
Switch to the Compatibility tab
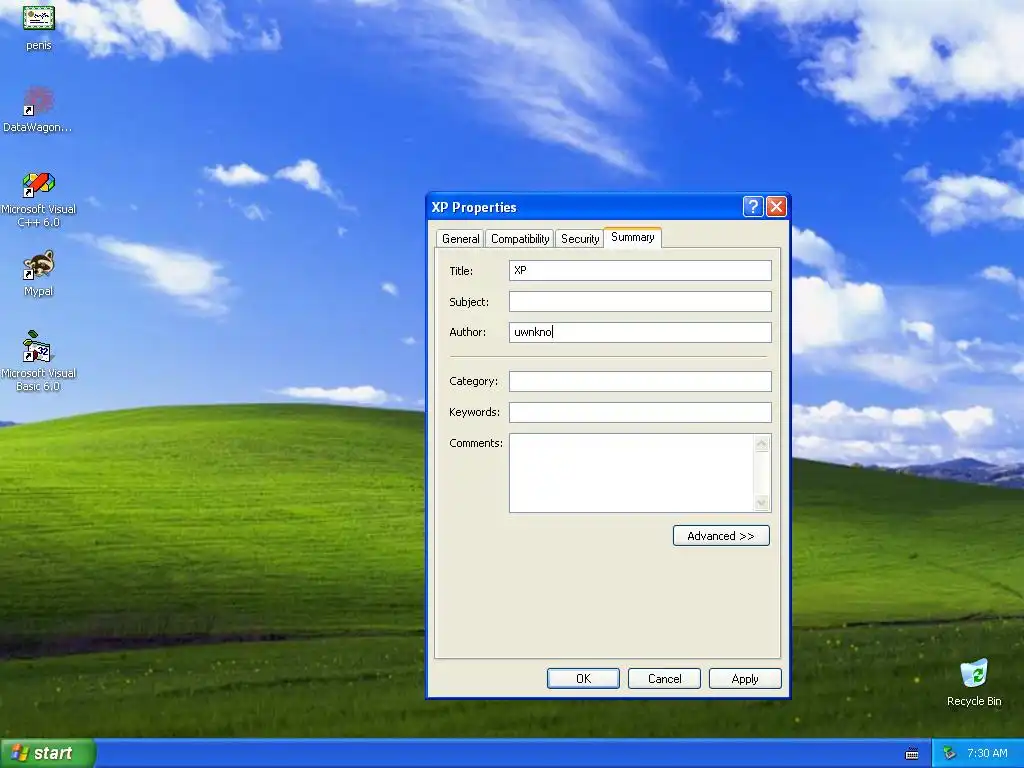520,238
